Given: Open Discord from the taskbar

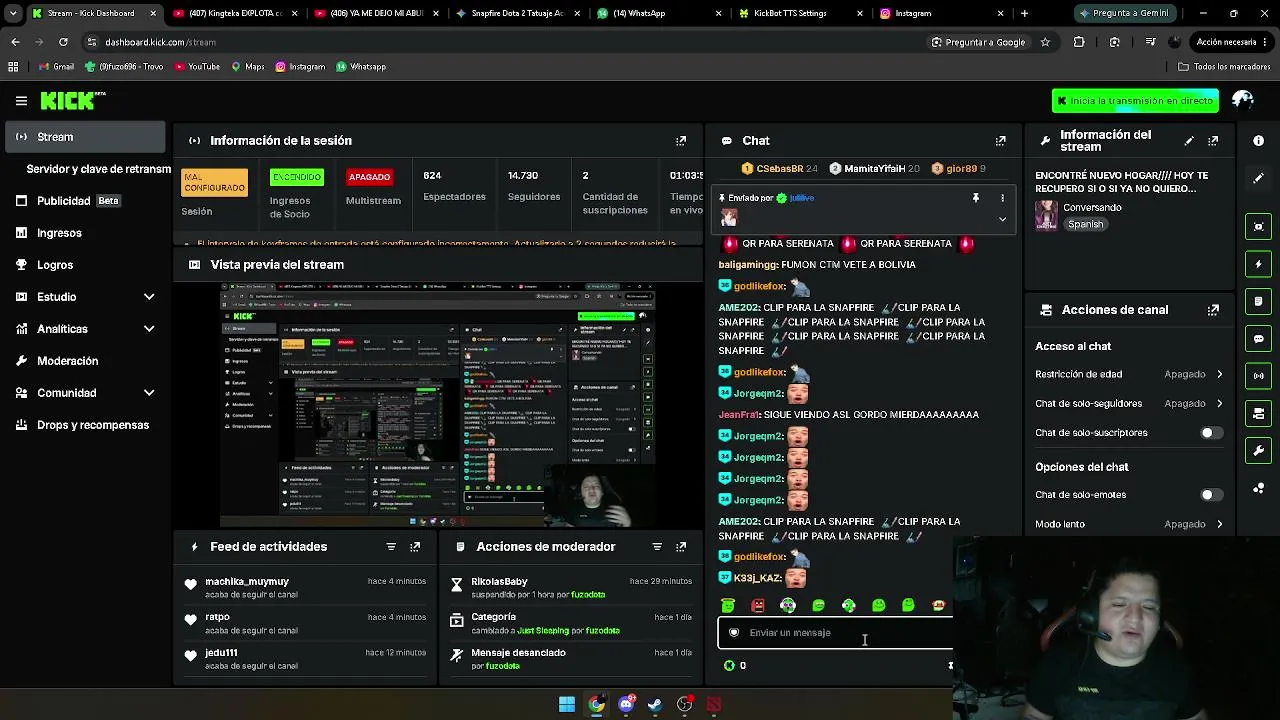Looking at the screenshot, I should point(626,704).
